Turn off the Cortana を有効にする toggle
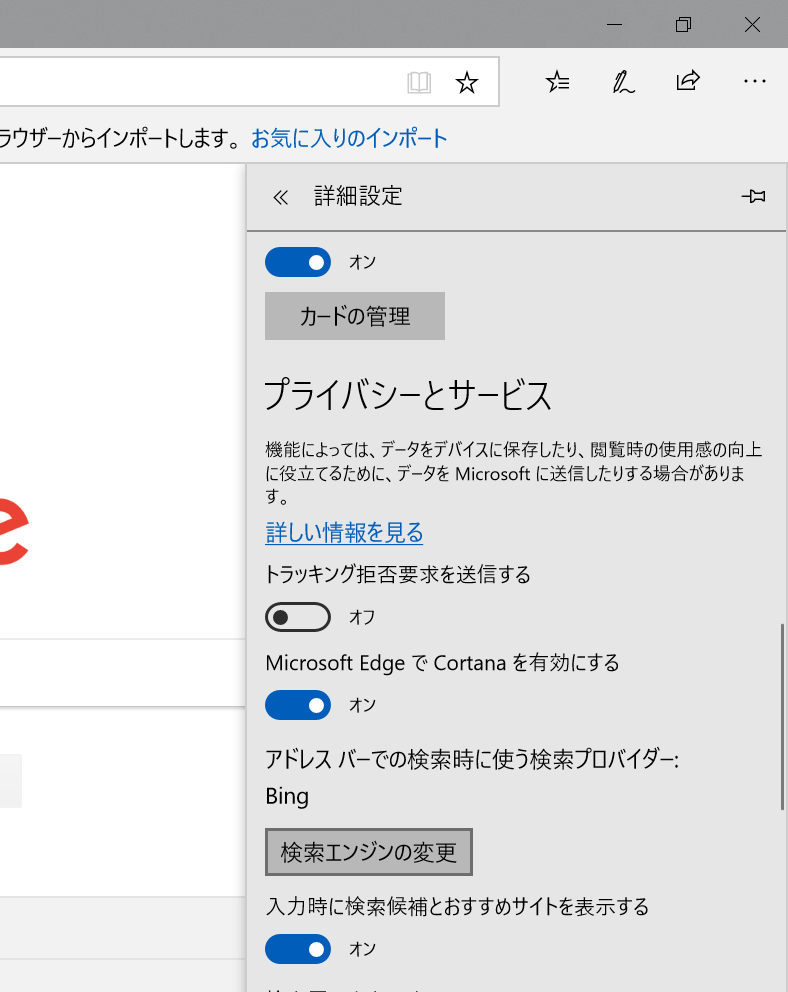The image size is (788, 992). click(298, 705)
